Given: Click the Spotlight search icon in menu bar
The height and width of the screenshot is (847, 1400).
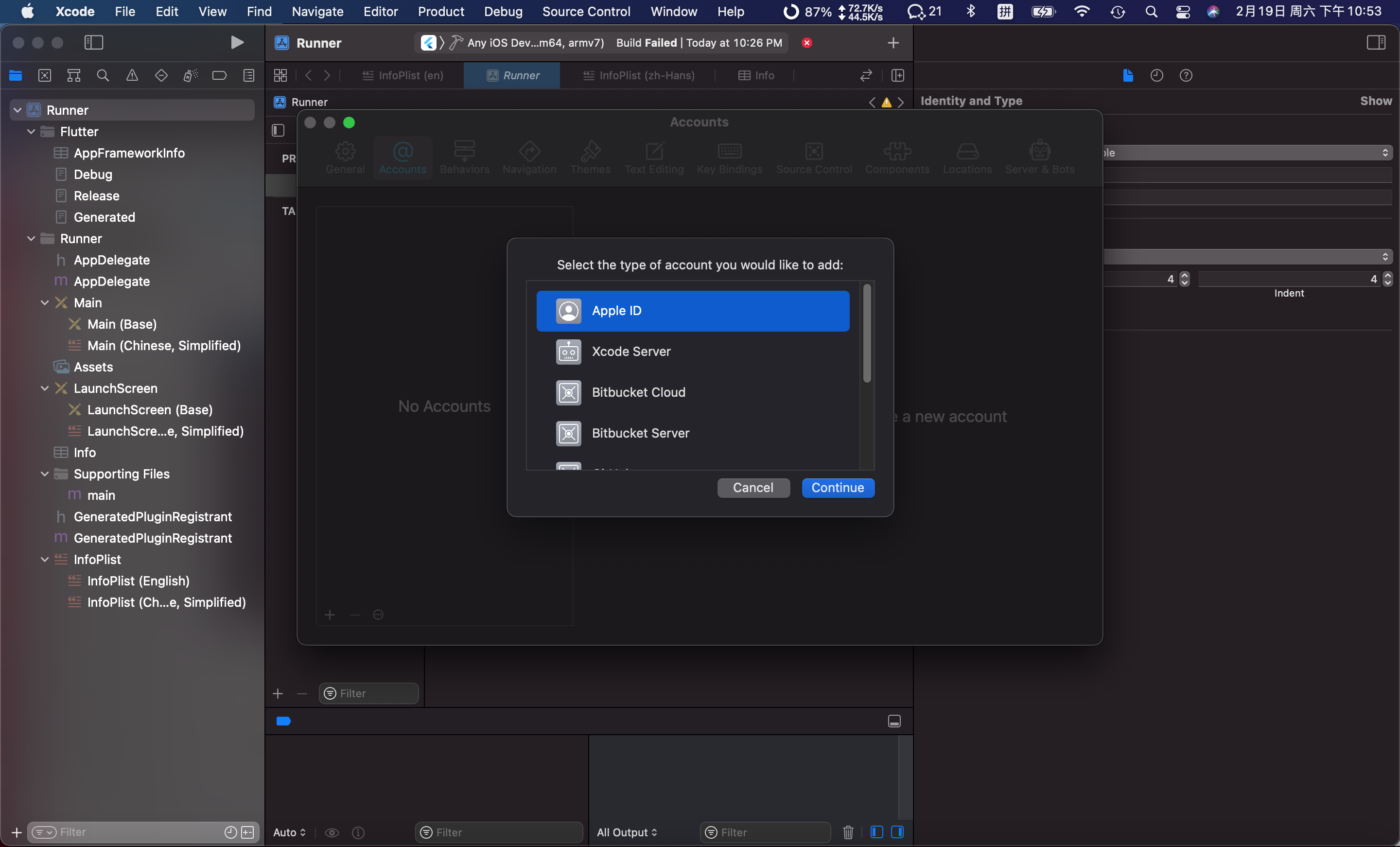Looking at the screenshot, I should pos(1151,11).
